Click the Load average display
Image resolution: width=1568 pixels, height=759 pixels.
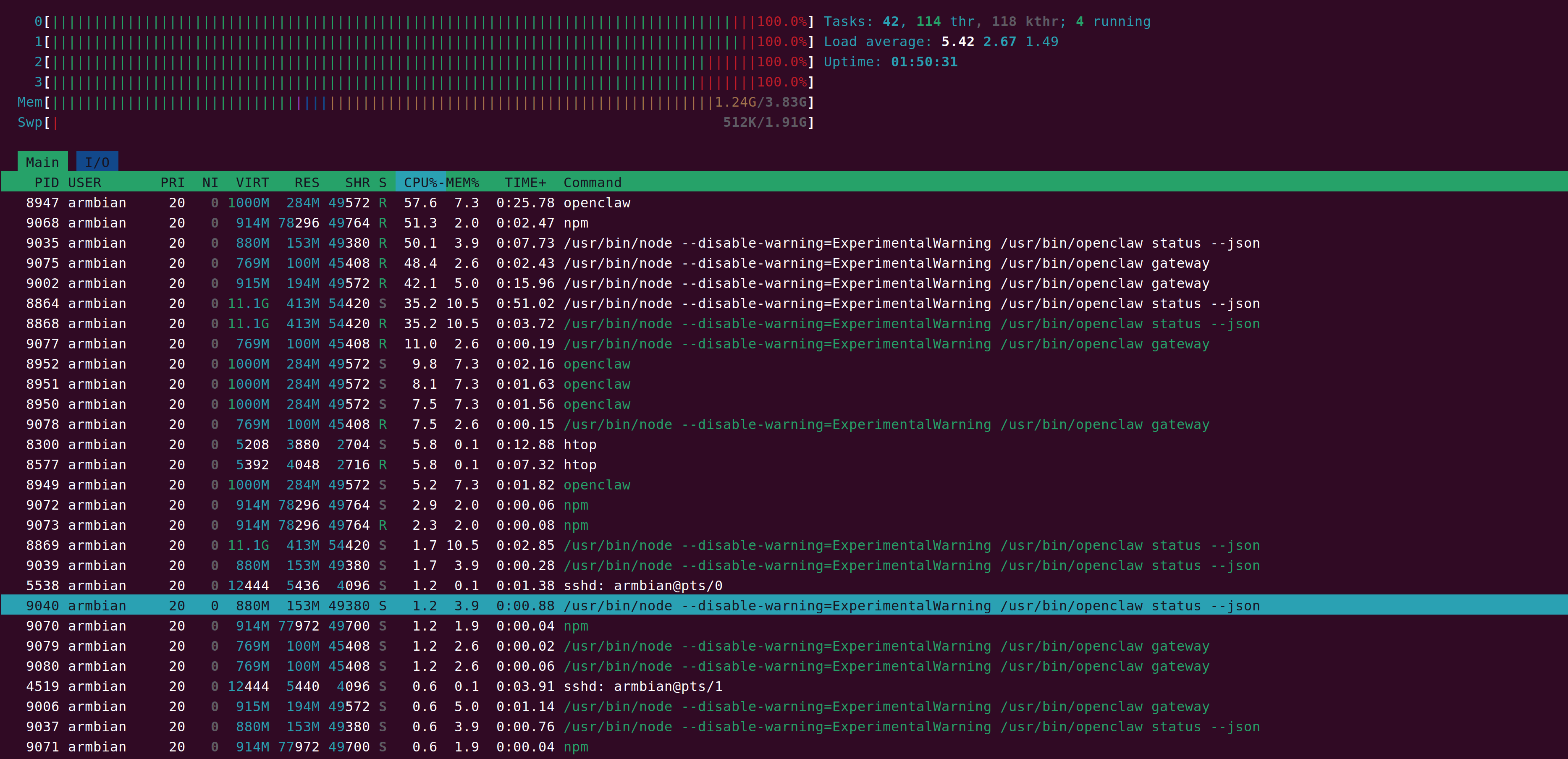941,42
